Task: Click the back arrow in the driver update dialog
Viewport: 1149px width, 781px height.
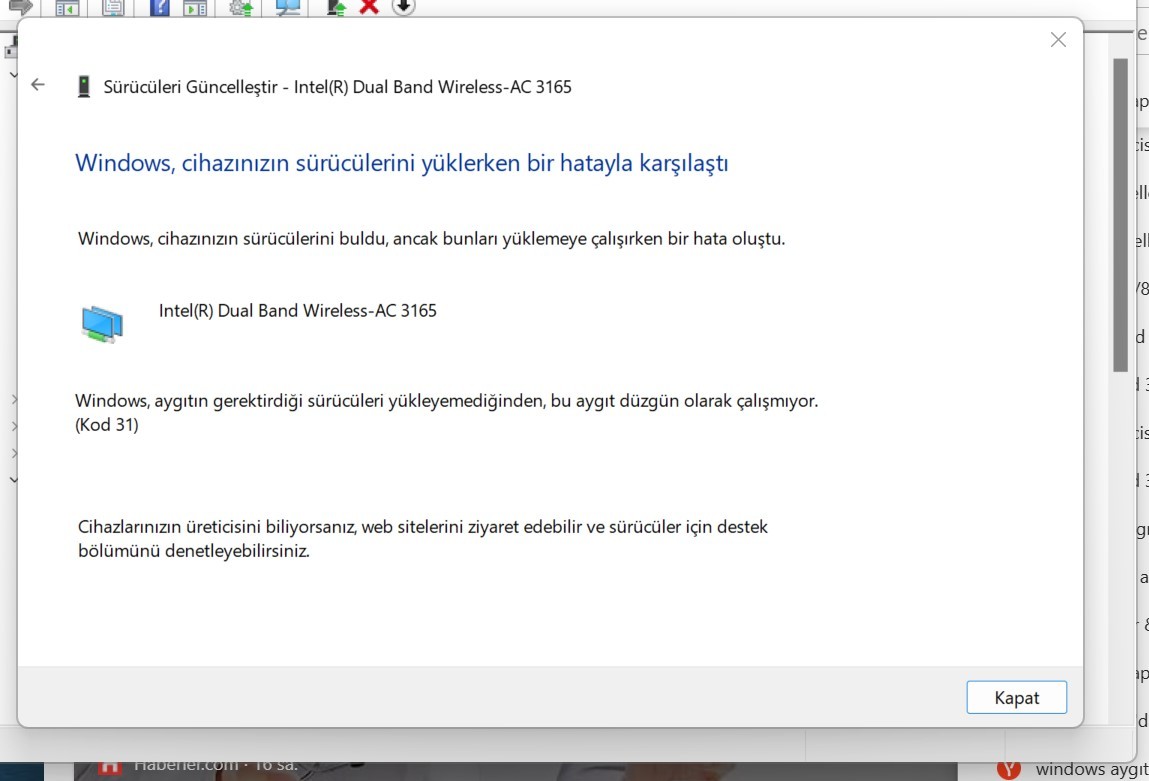Action: click(x=37, y=85)
